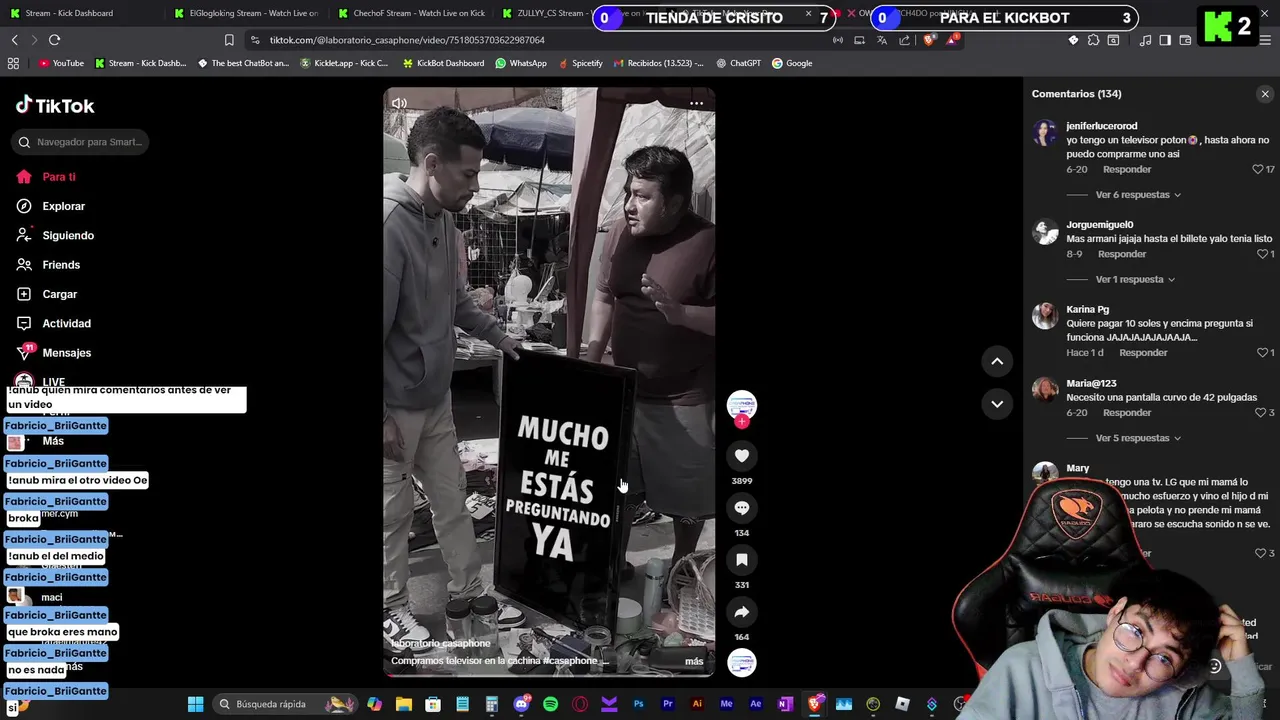Click the address bar URL
Image resolution: width=1280 pixels, height=720 pixels.
pos(407,40)
